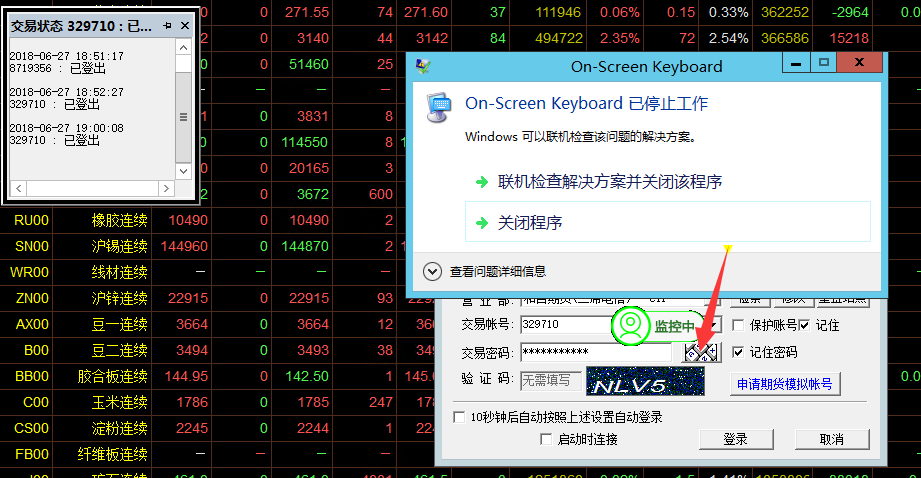Uncheck the 记住 account checkbox
This screenshot has height=478, width=921.
[804, 325]
